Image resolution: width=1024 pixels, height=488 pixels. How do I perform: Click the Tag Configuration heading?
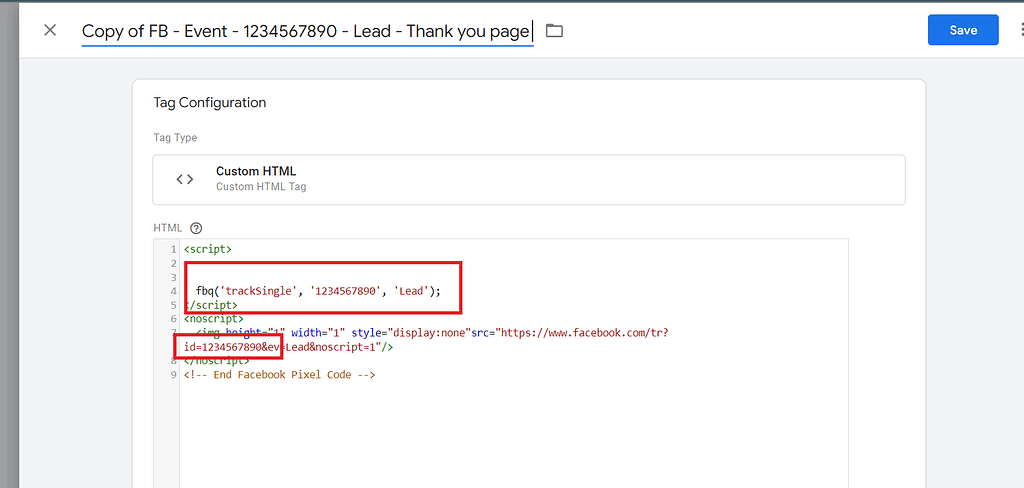[209, 102]
